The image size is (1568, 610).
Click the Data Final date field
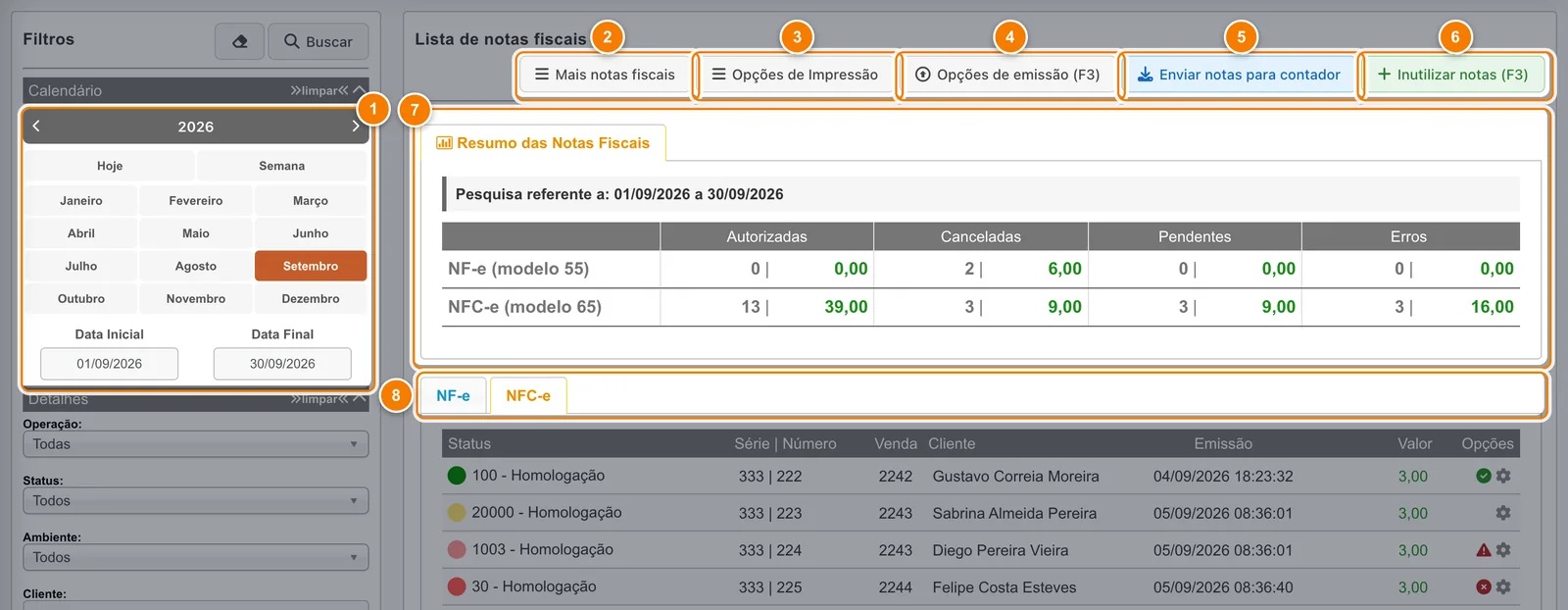click(282, 364)
